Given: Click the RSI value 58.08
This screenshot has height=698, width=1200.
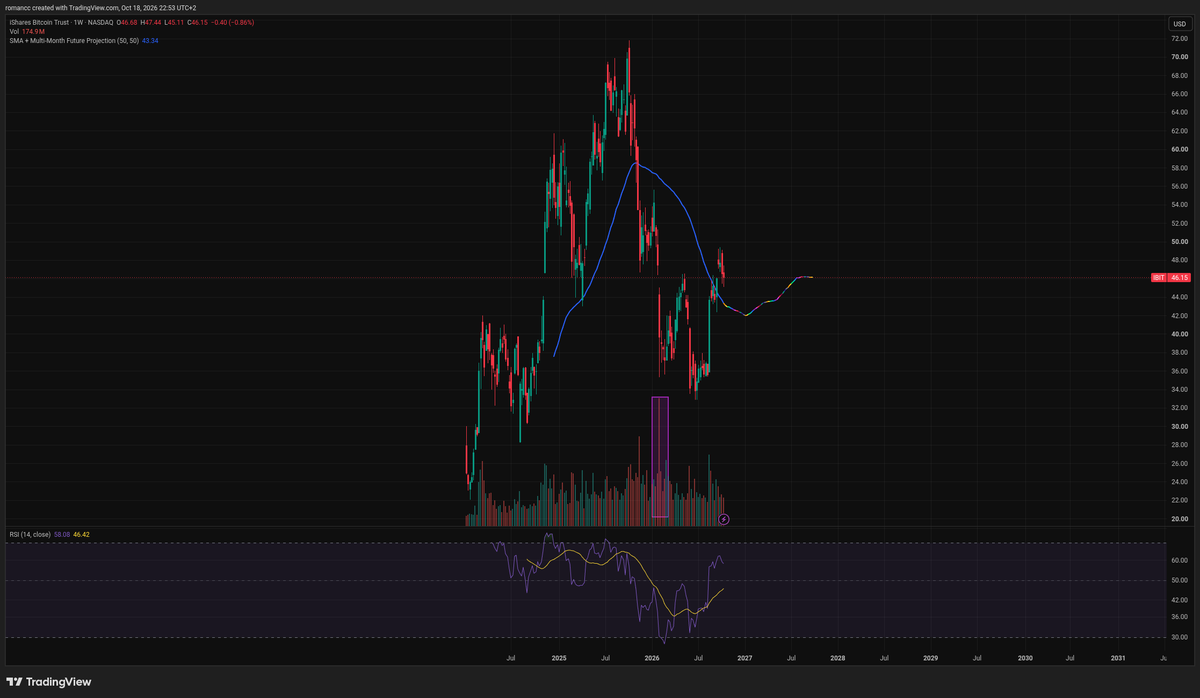Looking at the screenshot, I should coord(63,535).
